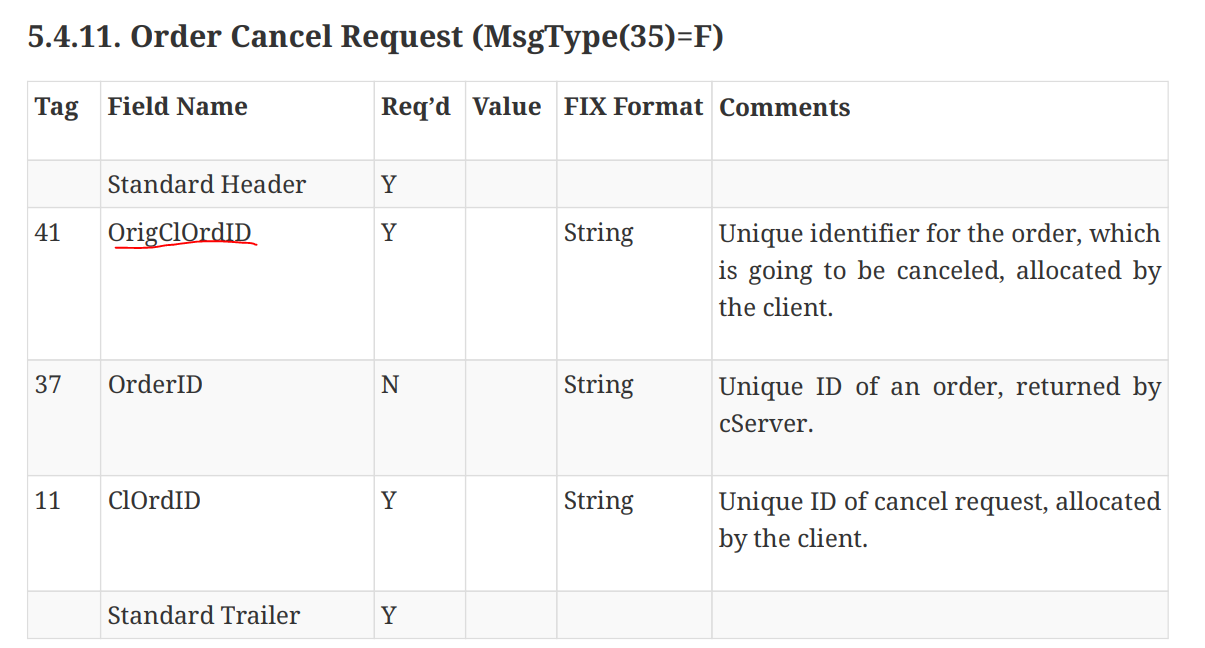Select the underlined OrigClOrdID field name
This screenshot has width=1205, height=648.
pos(180,232)
